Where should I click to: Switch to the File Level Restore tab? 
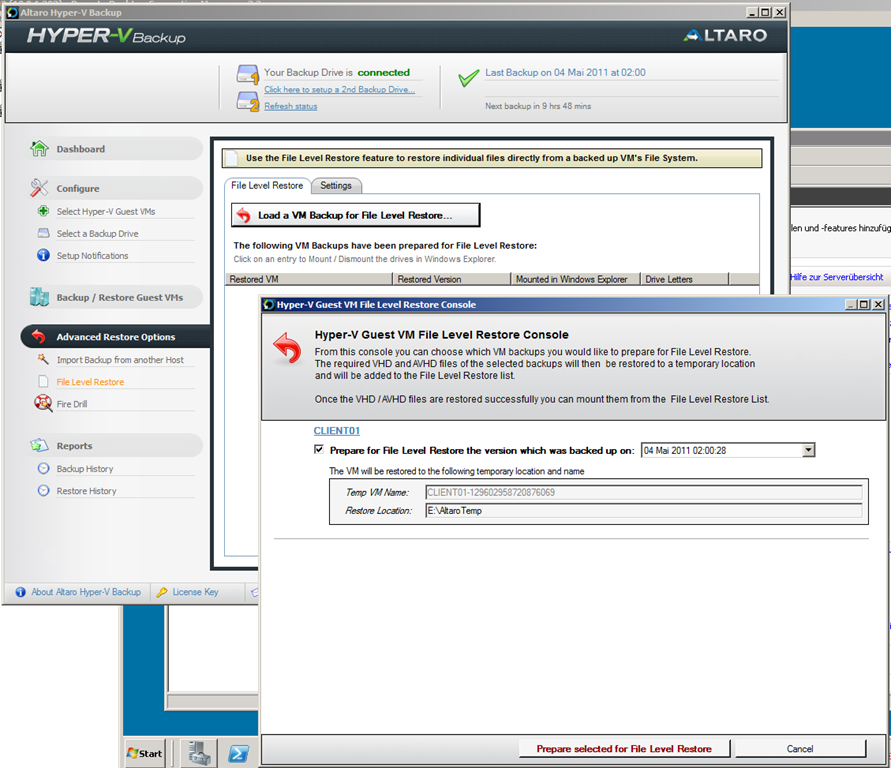tap(267, 185)
